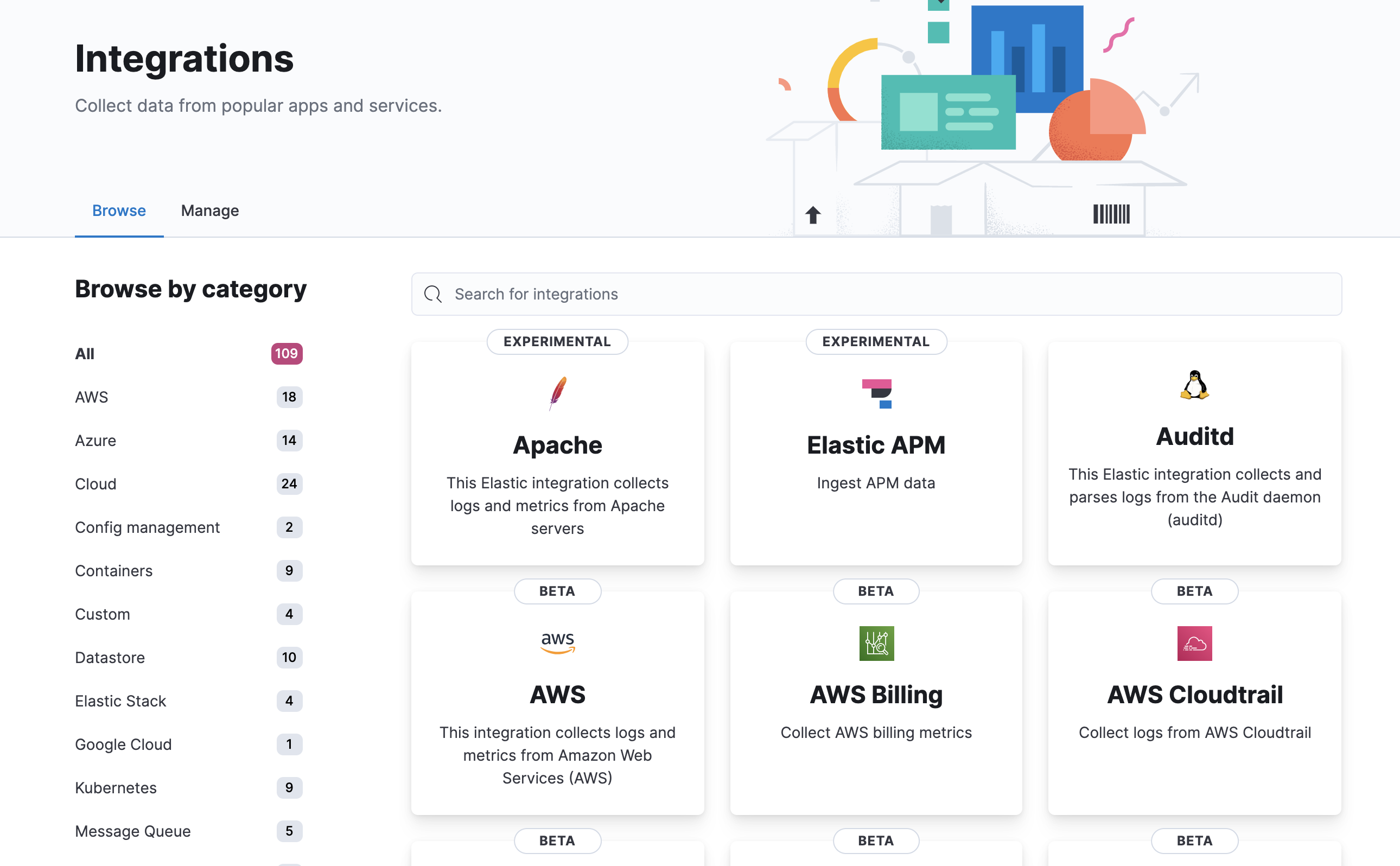Open the Message Queue category
Image resolution: width=1400 pixels, height=866 pixels.
coord(133,831)
